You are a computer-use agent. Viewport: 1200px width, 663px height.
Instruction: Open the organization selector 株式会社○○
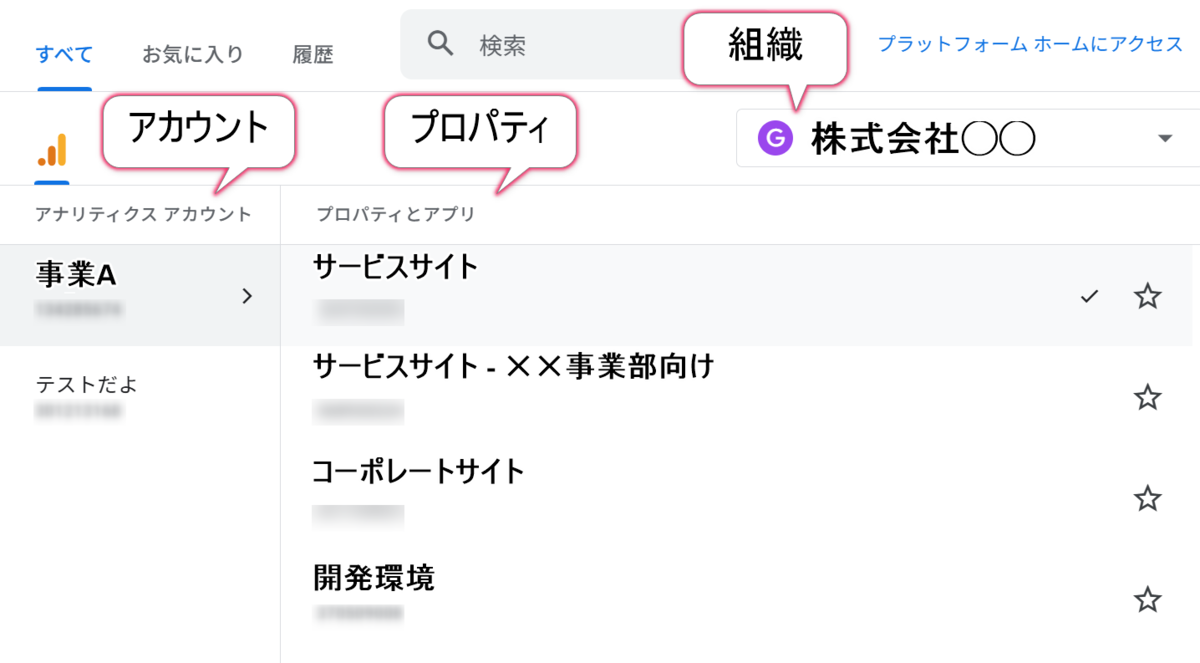pos(968,138)
